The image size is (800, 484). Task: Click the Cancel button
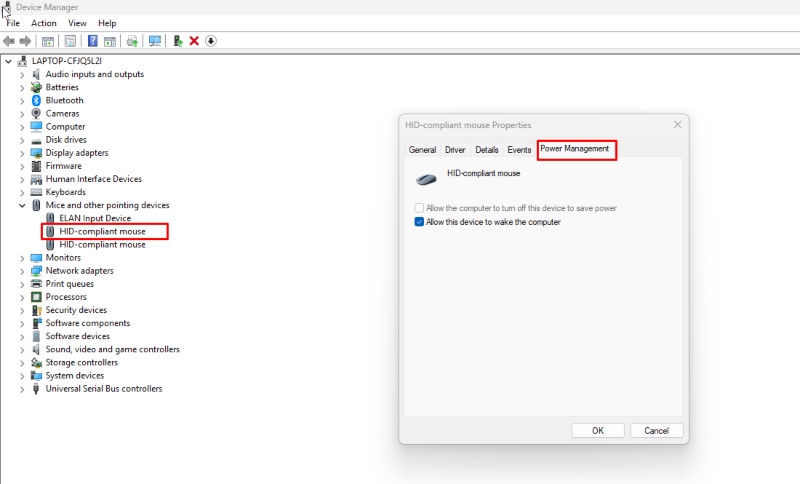coord(657,430)
